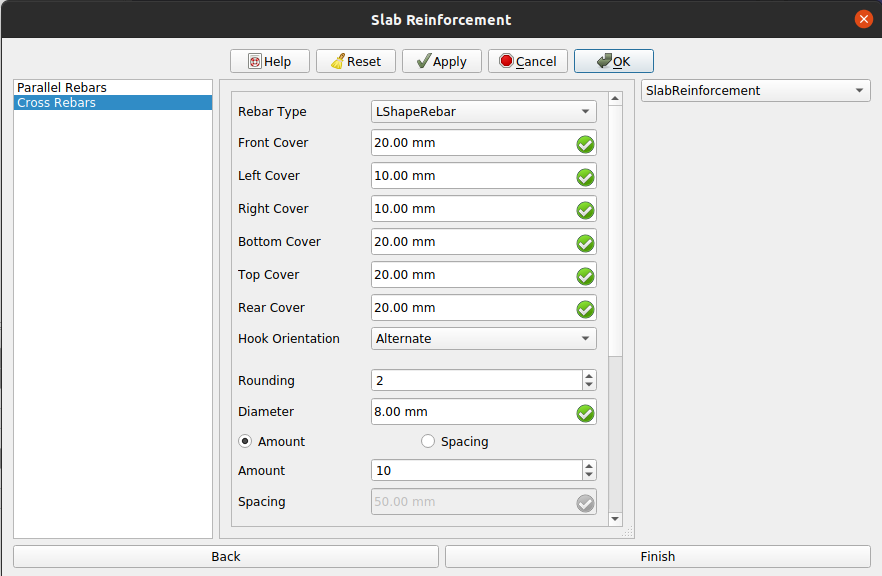Click the Top Cover green check icon
882x576 pixels.
pyautogui.click(x=585, y=277)
